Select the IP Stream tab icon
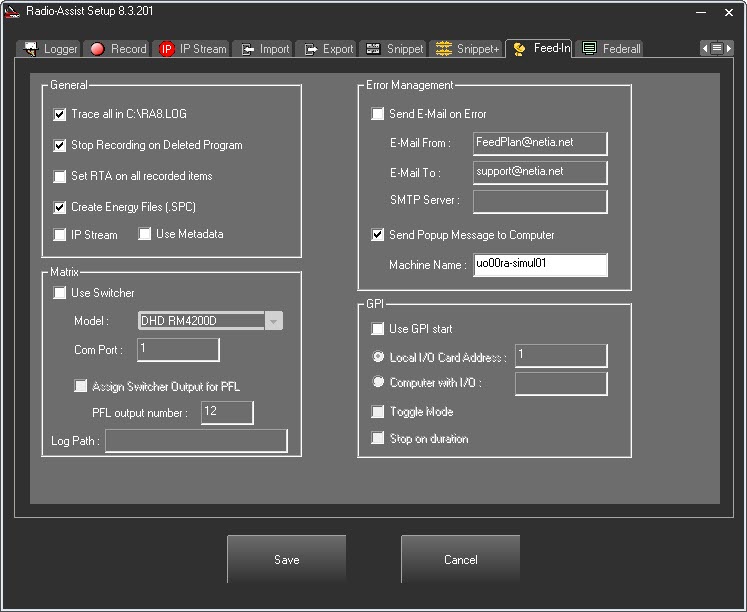This screenshot has width=747, height=612. (167, 48)
